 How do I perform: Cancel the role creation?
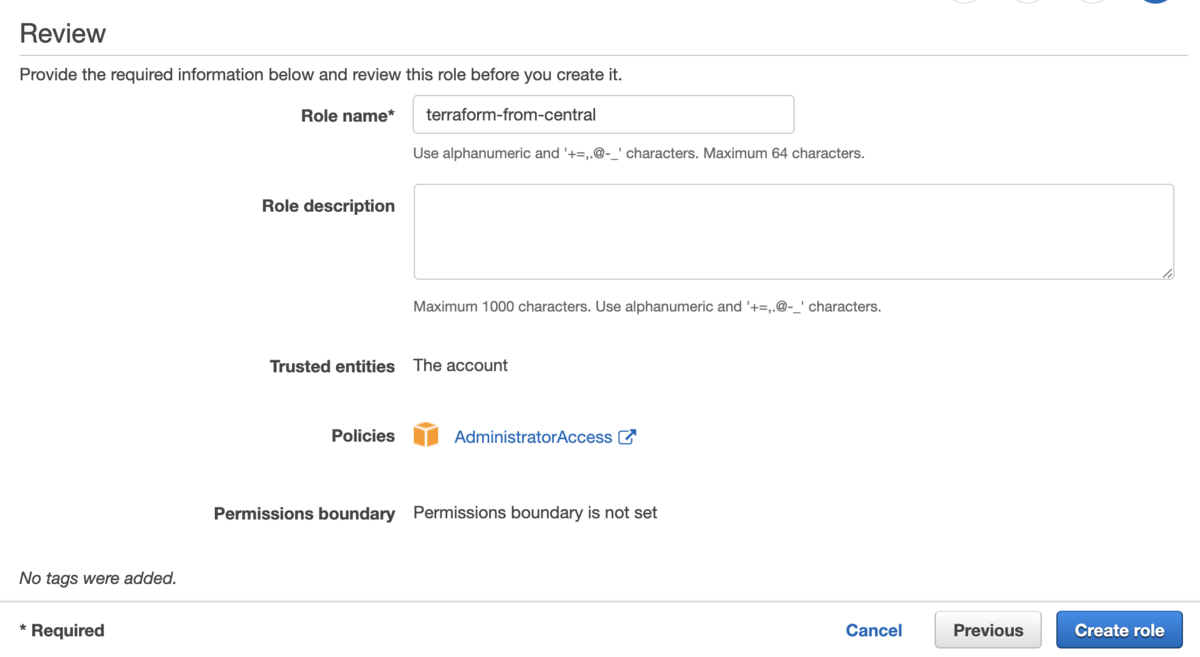pos(874,630)
